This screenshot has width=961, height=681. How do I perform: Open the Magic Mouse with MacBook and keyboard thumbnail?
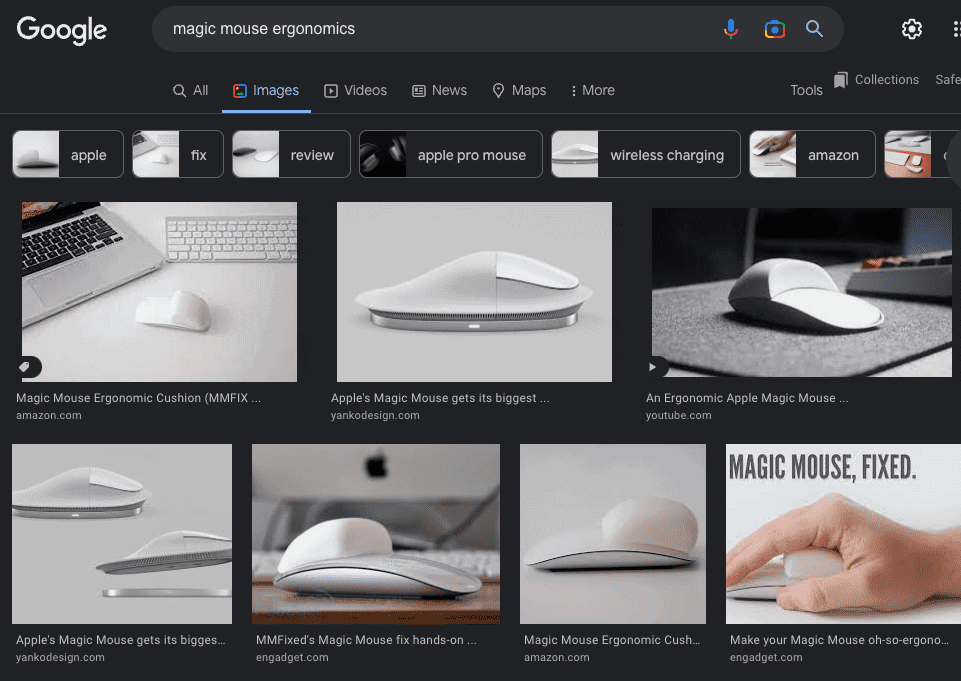pos(159,292)
